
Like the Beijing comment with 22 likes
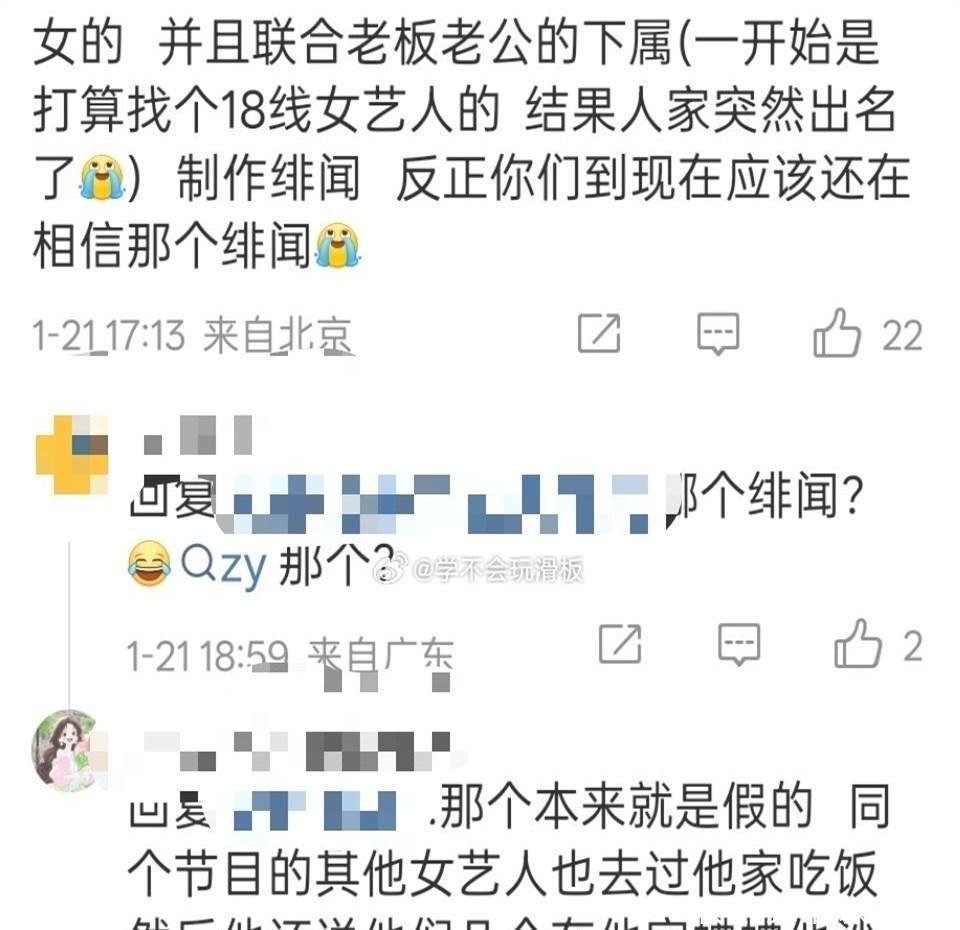click(x=837, y=333)
